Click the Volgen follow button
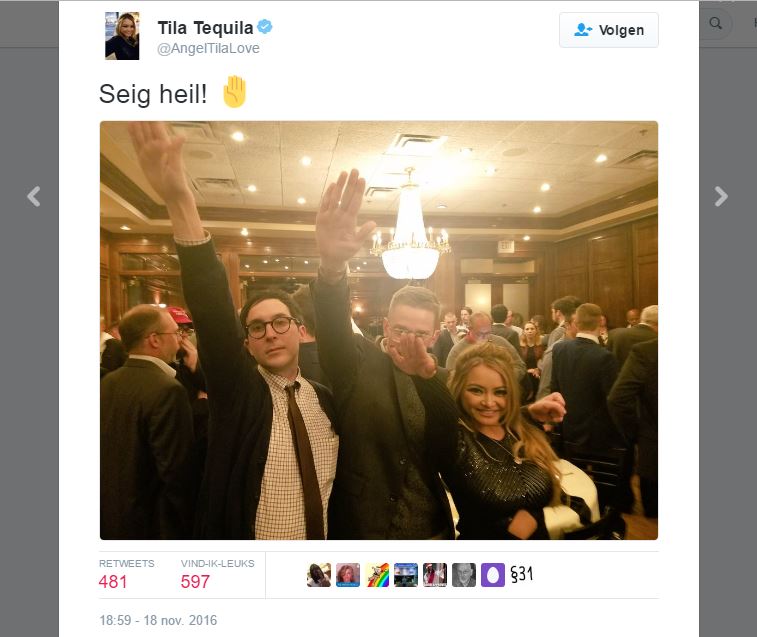The height and width of the screenshot is (637, 757). (608, 30)
